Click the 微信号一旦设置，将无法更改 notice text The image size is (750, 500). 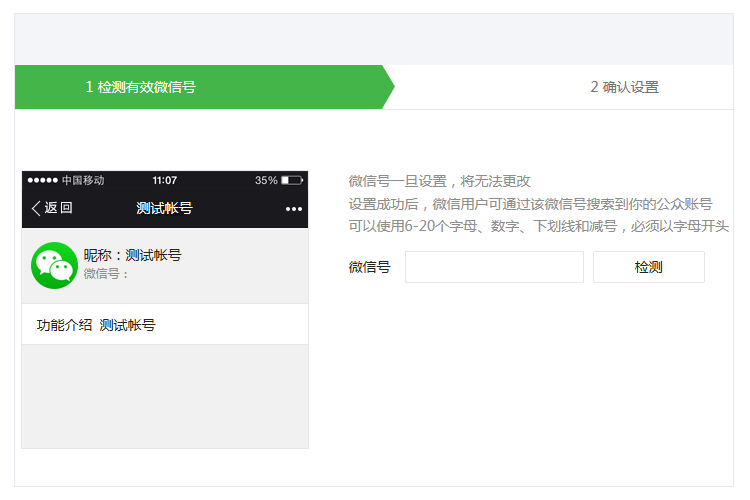pyautogui.click(x=439, y=181)
